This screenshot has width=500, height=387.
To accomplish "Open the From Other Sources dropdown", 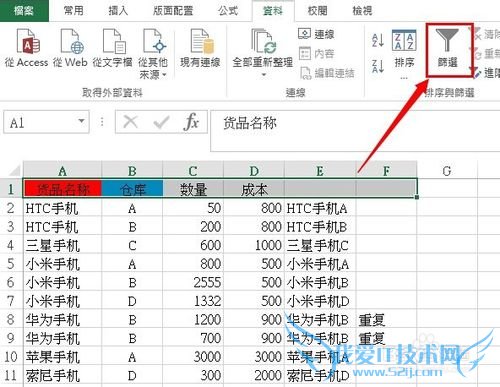I will click(x=153, y=54).
